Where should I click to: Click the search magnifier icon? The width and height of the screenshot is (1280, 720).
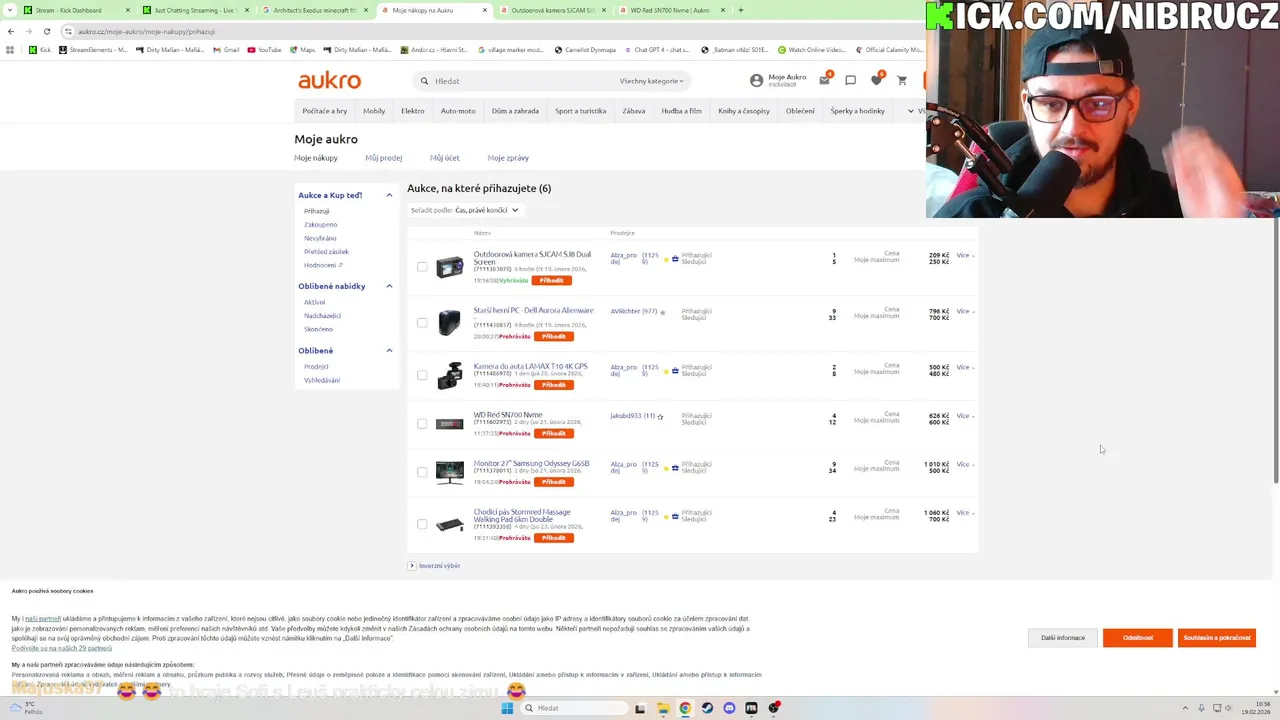tap(424, 81)
